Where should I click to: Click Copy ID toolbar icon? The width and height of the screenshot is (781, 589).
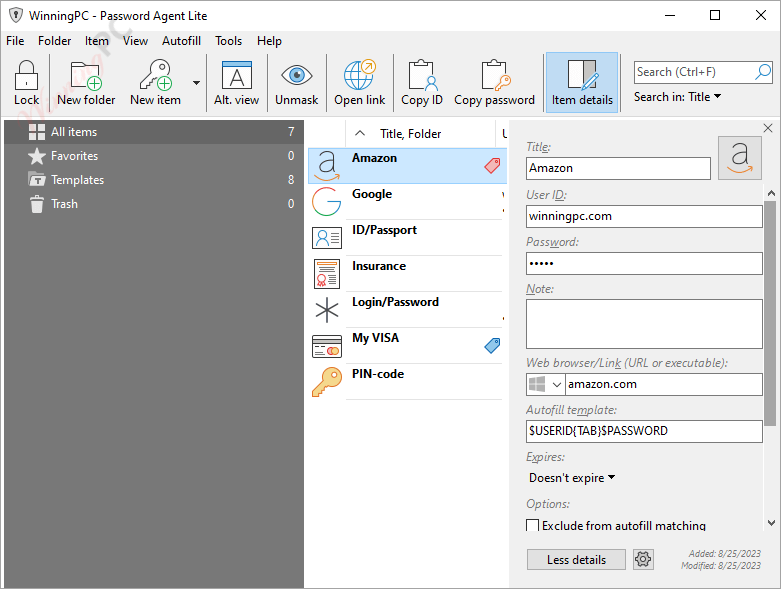(x=422, y=83)
